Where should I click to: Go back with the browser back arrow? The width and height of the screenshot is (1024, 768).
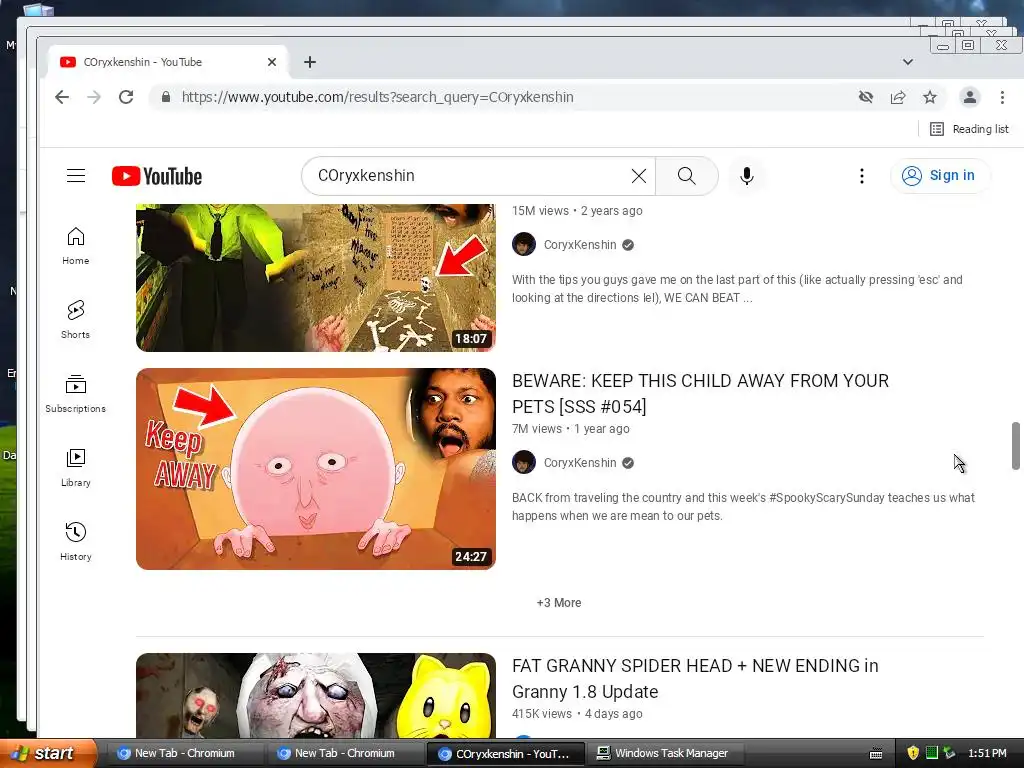62,97
